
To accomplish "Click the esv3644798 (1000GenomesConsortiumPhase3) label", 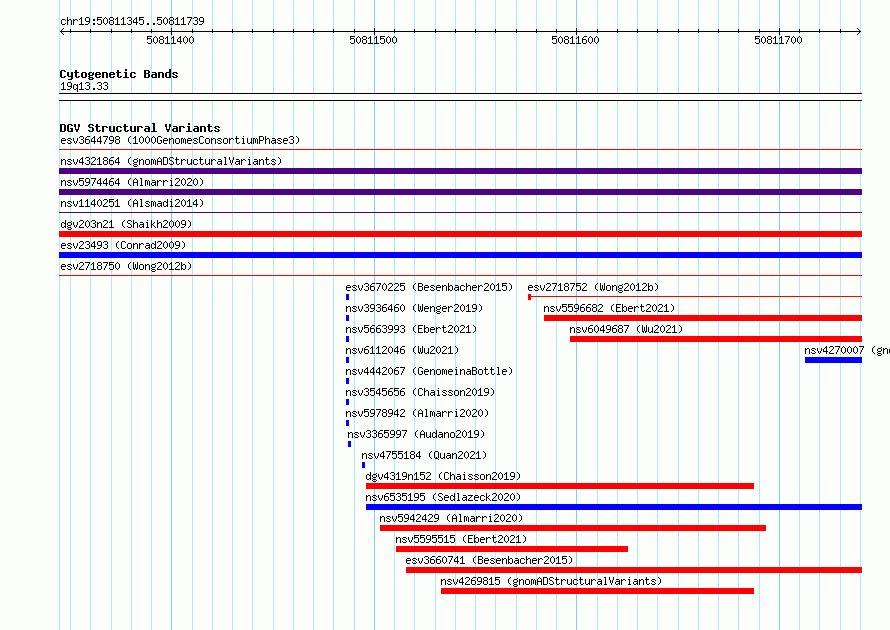I will (x=180, y=140).
